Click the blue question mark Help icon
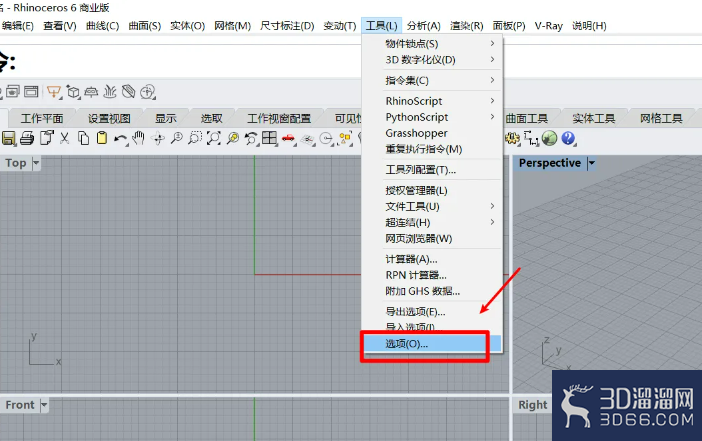Image resolution: width=702 pixels, height=441 pixels. pos(568,138)
